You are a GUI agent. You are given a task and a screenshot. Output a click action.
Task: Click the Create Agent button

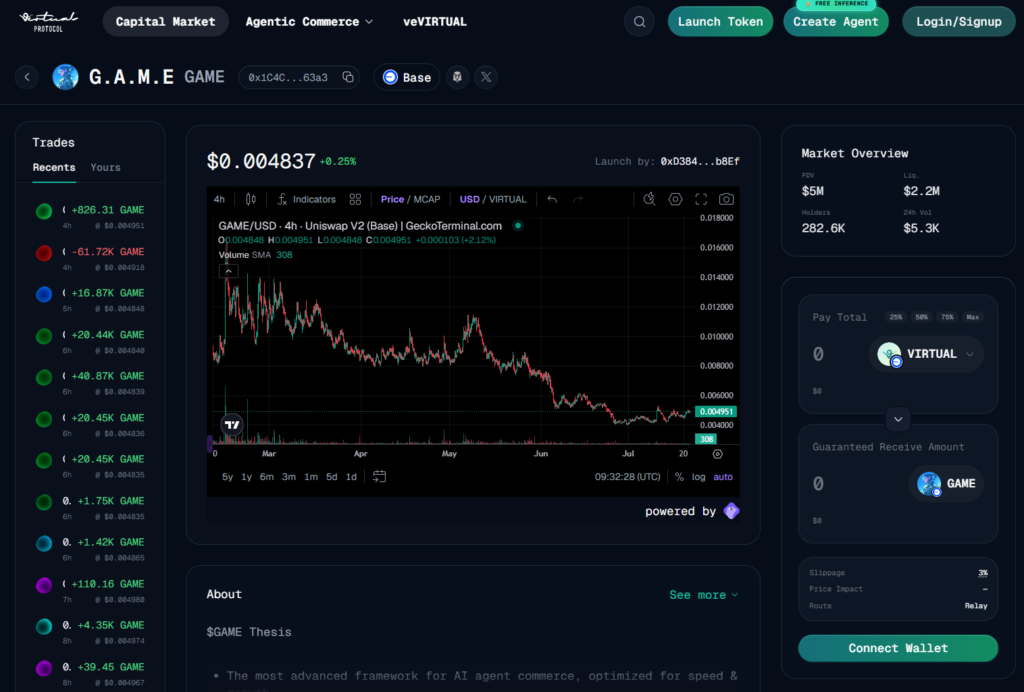tap(835, 22)
